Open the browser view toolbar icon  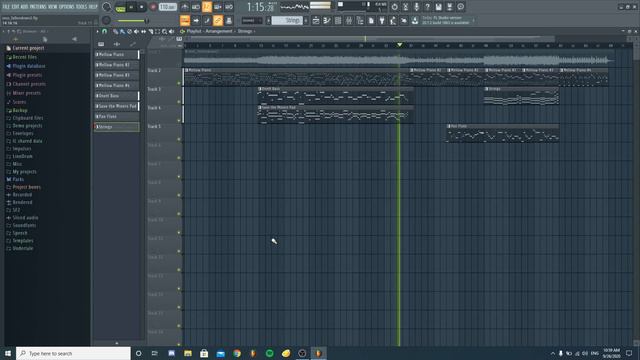(360, 20)
